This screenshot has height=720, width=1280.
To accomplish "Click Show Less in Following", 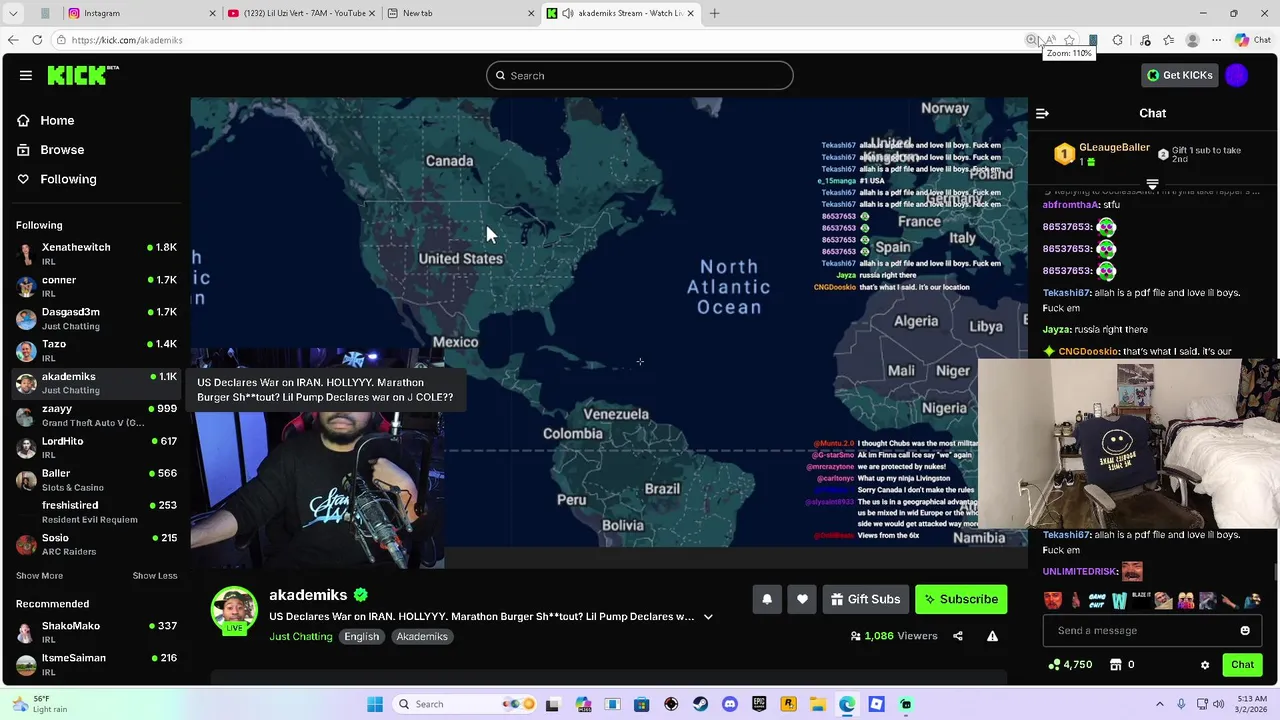I will [x=155, y=576].
